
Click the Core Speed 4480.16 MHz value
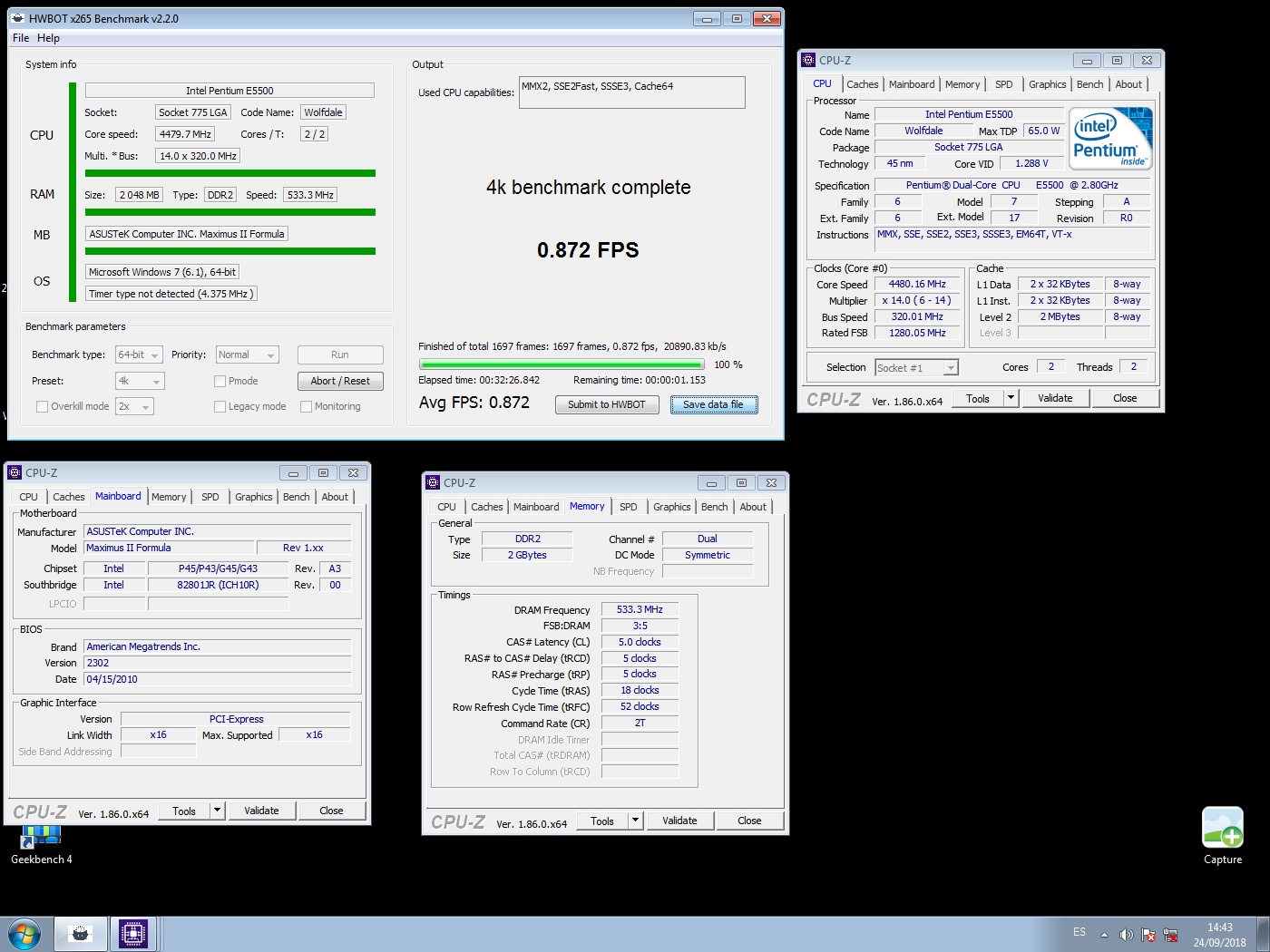(917, 284)
